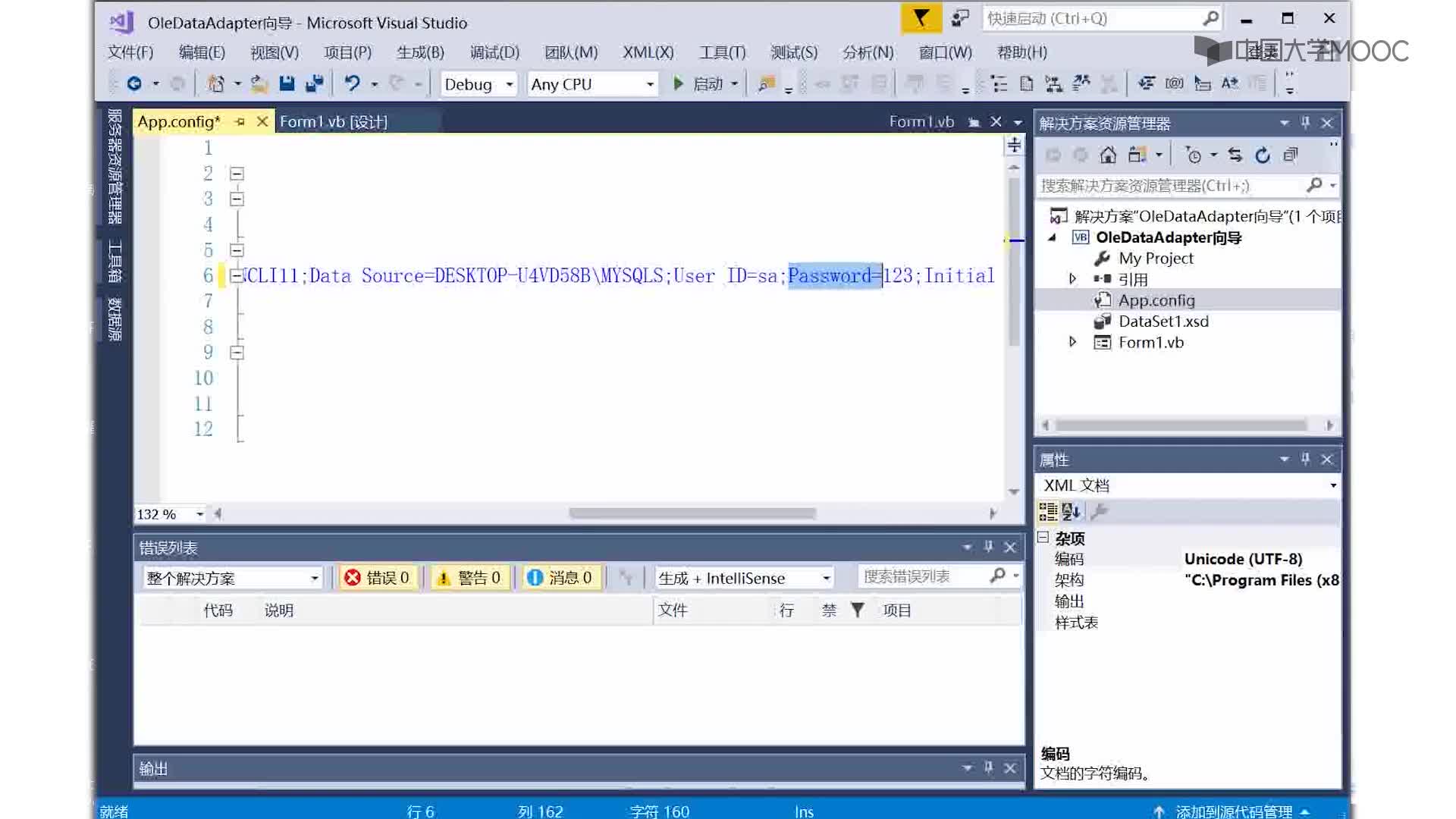The width and height of the screenshot is (1456, 819).
Task: Expand the Form1.vb tree node arrow
Action: [x=1072, y=342]
